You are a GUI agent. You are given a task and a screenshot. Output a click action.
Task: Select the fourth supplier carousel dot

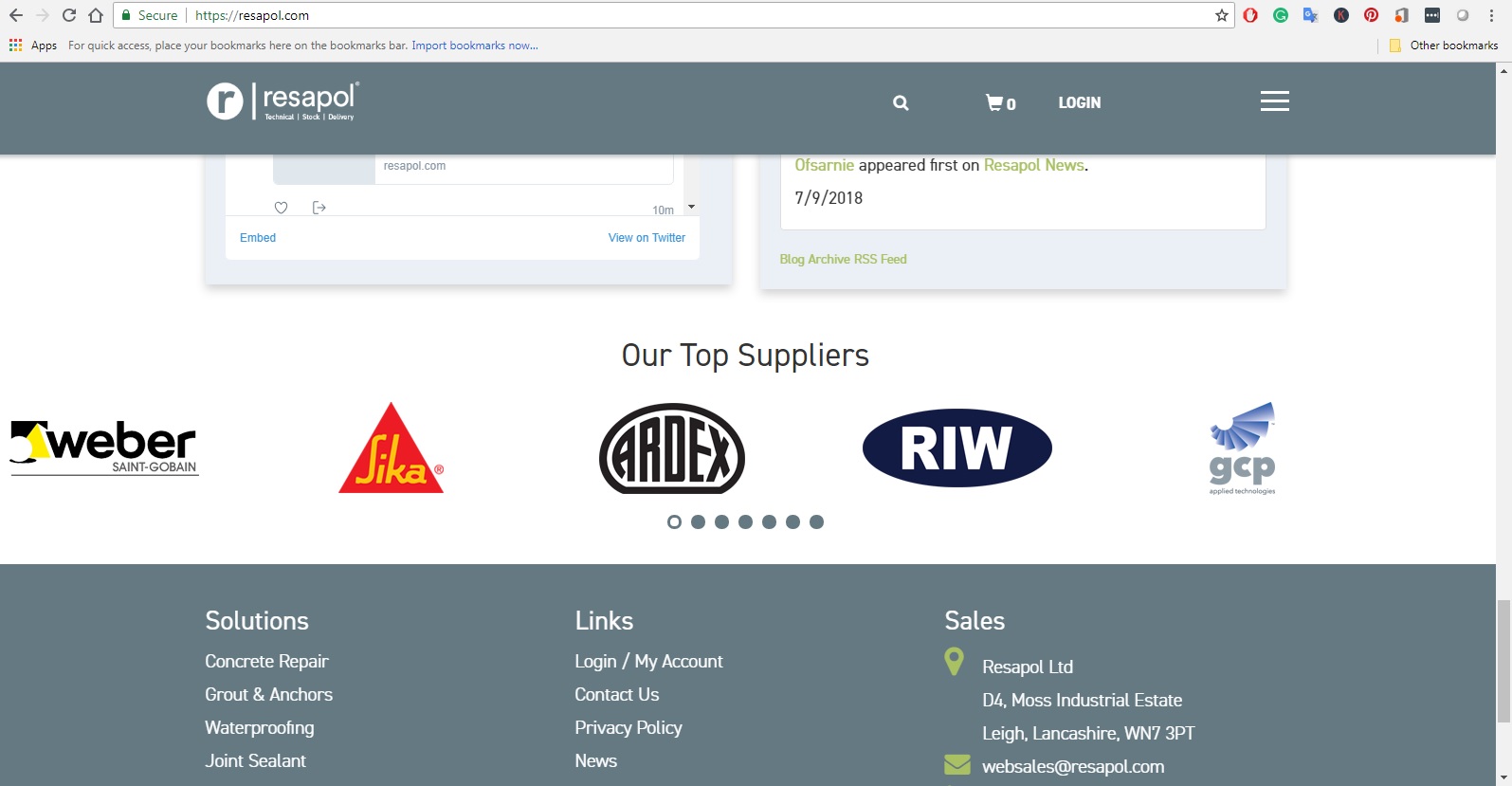(x=745, y=521)
